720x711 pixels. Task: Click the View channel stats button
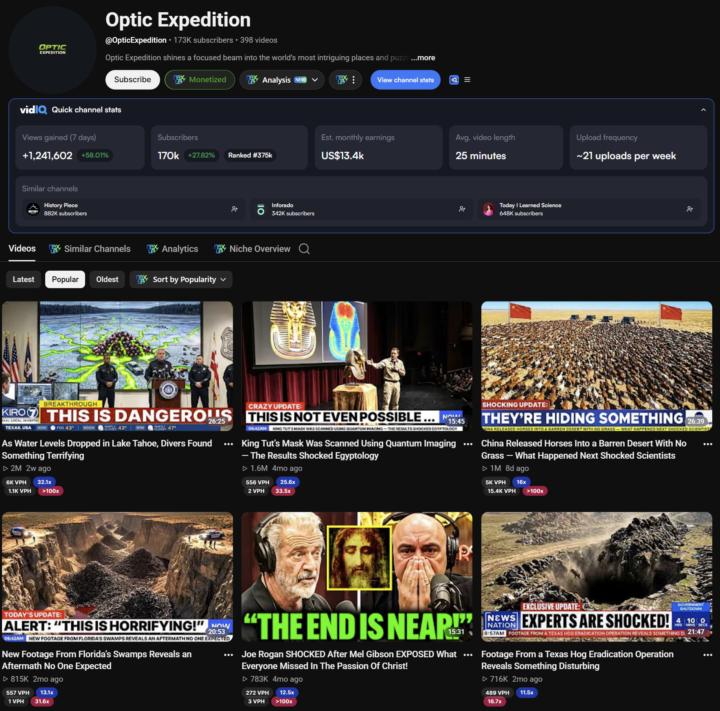pyautogui.click(x=405, y=80)
